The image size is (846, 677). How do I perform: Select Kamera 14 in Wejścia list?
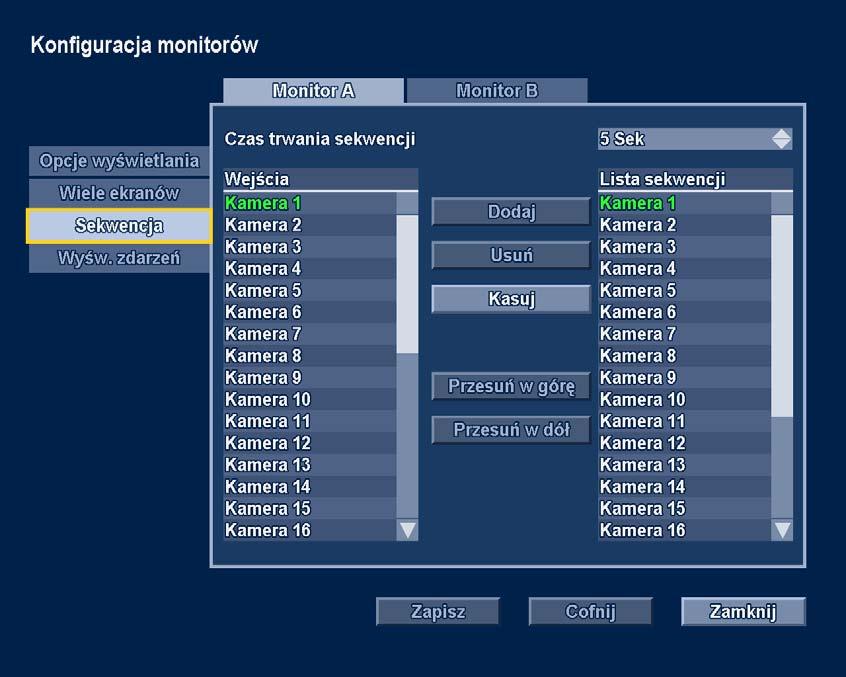pos(310,487)
